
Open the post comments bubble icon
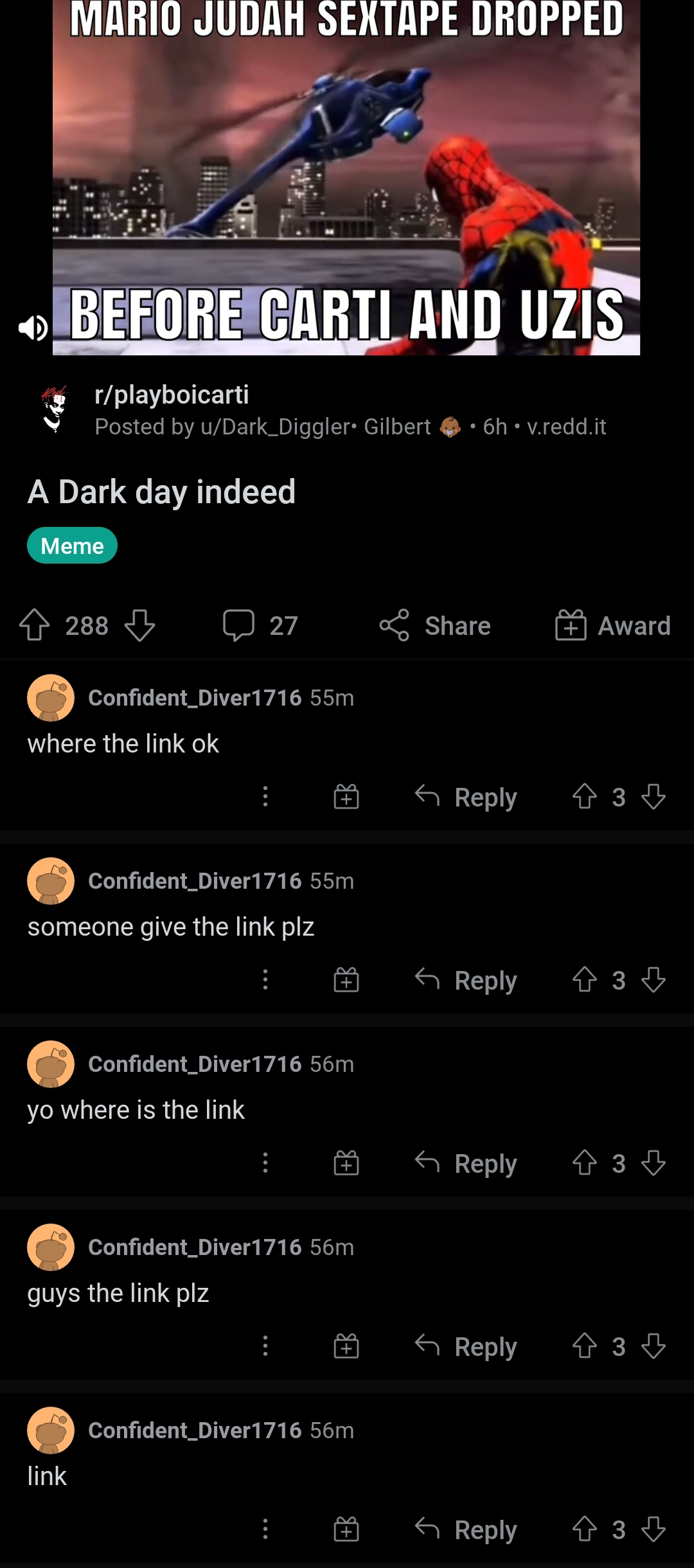[238, 625]
